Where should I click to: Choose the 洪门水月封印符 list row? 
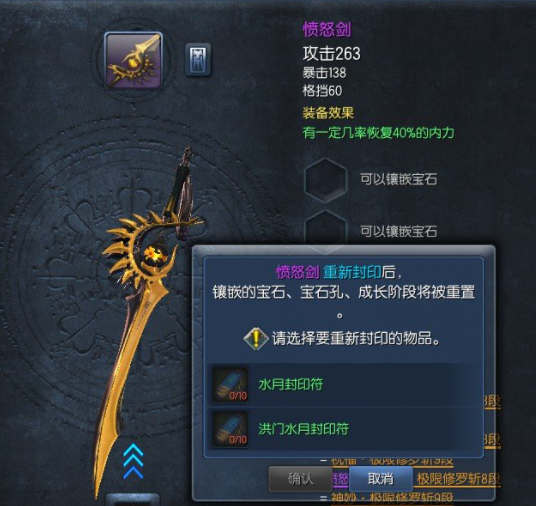pos(345,429)
